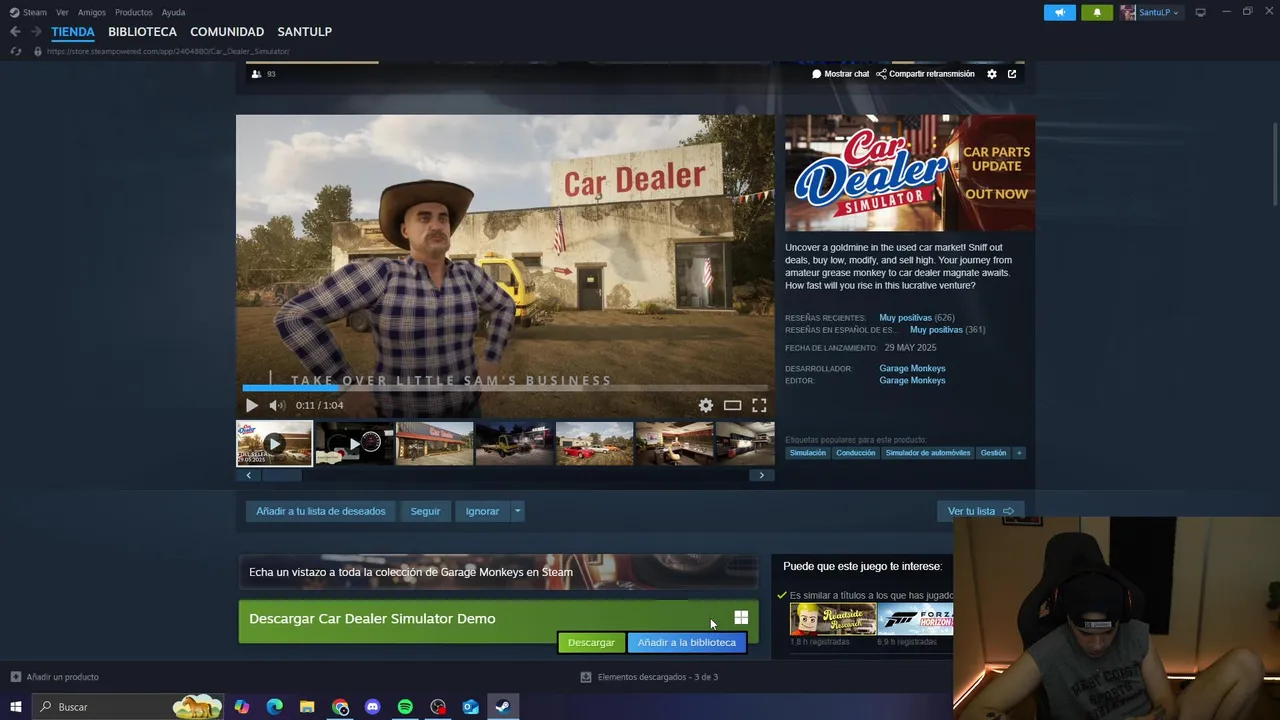Open the announcements megaphone button
The width and height of the screenshot is (1280, 720).
point(1060,12)
